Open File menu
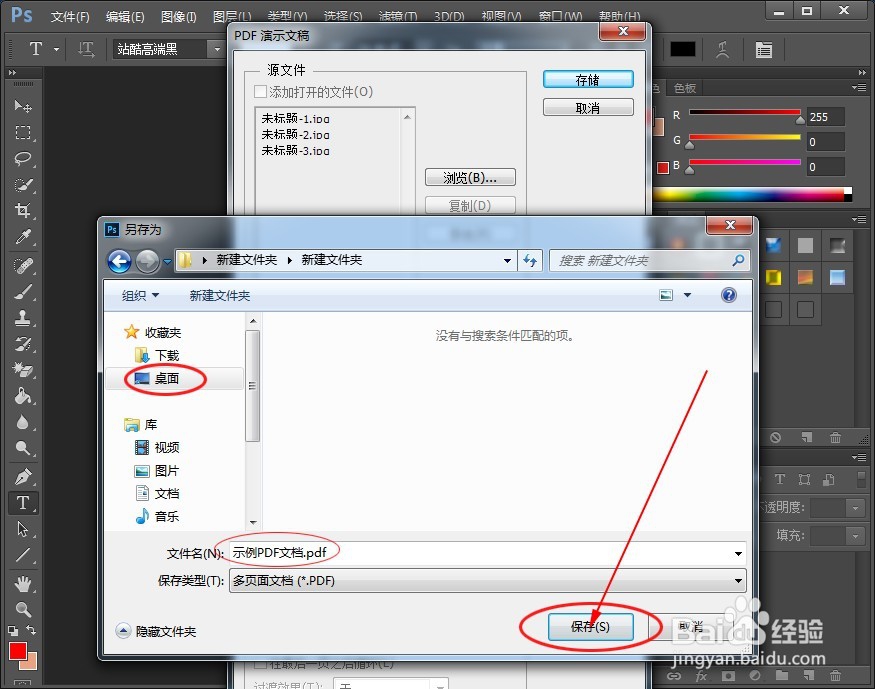Image resolution: width=875 pixels, height=689 pixels. [70, 17]
